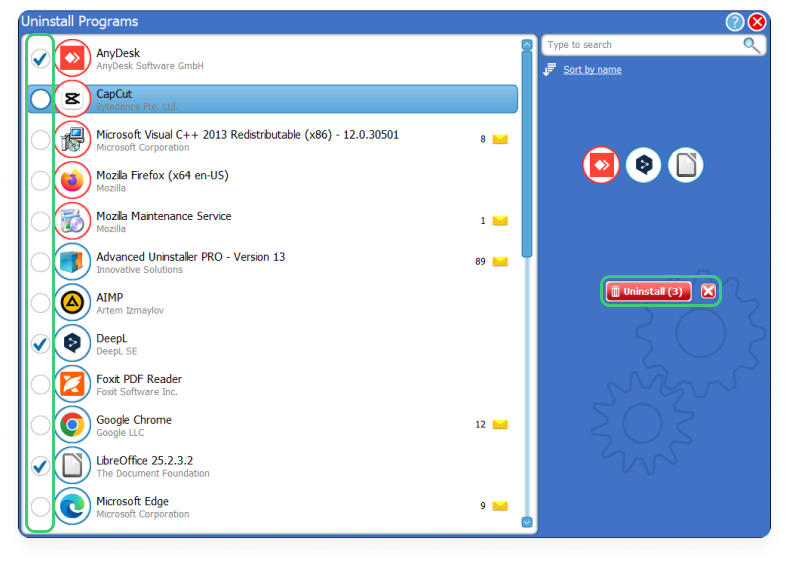This screenshot has width=789, height=564.
Task: Select the CapCut program name
Action: 114,94
